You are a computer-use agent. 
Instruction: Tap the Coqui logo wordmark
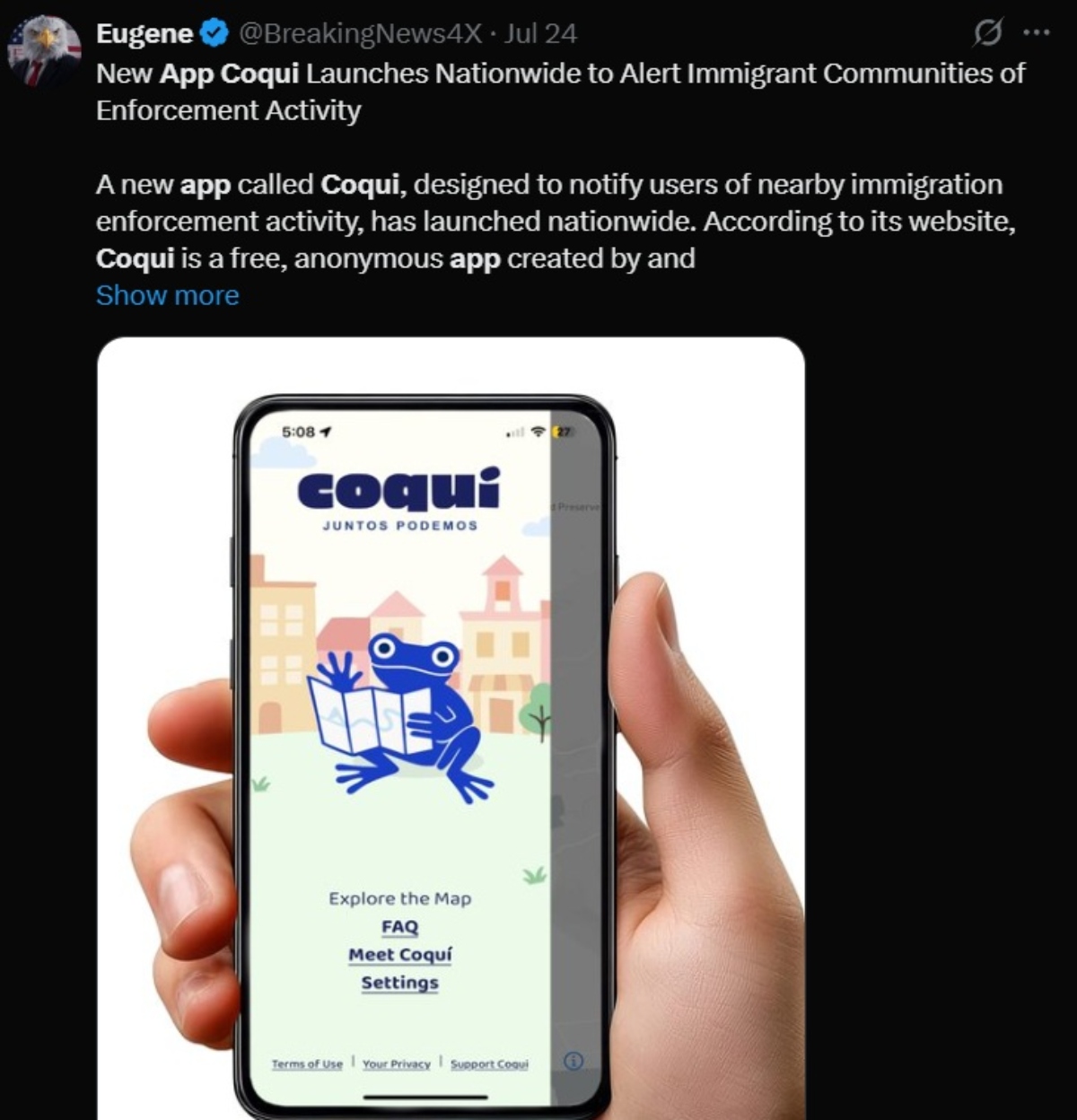tap(398, 490)
